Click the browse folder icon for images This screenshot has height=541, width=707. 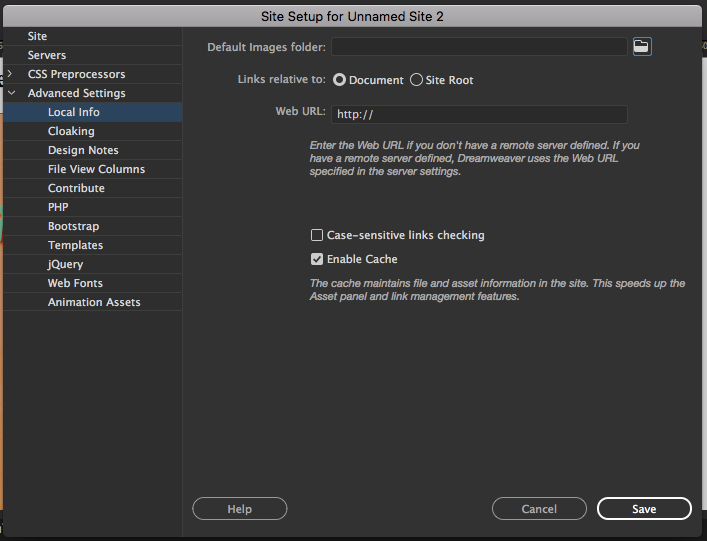[642, 47]
